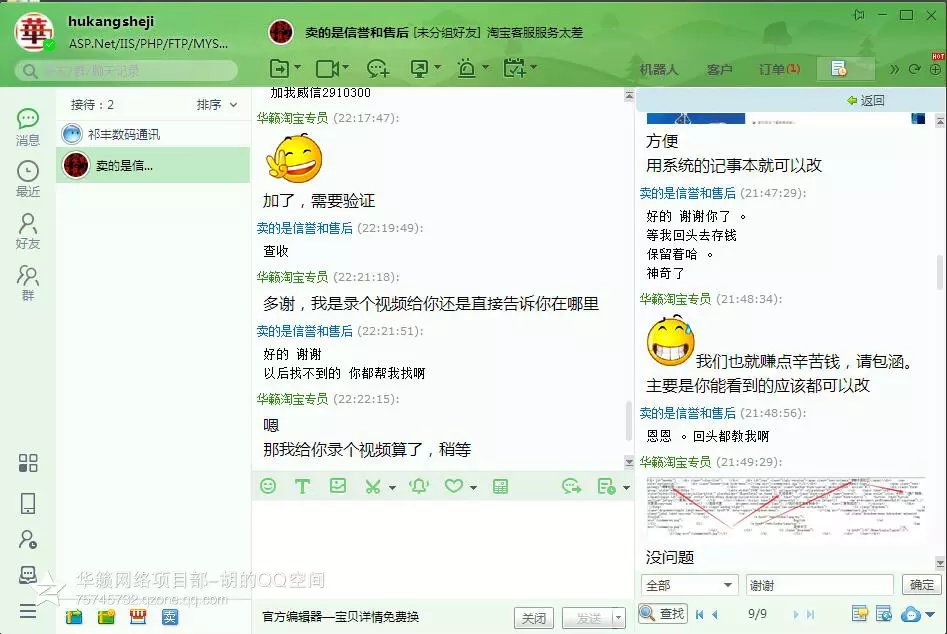This screenshot has height=634, width=947.
Task: Go to previous page of chat history
Action: pos(715,615)
